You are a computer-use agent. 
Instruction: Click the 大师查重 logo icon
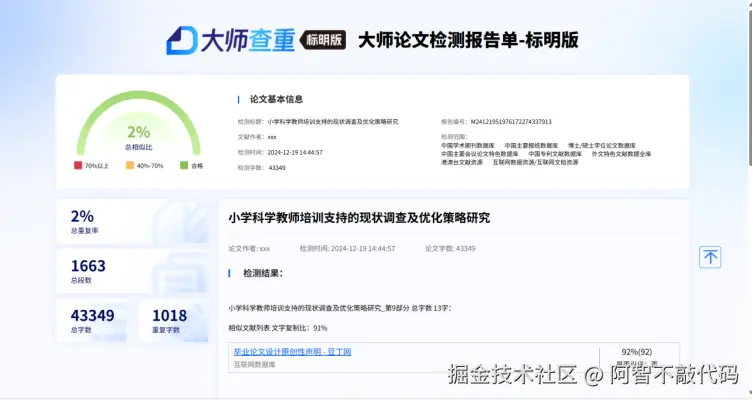click(182, 40)
